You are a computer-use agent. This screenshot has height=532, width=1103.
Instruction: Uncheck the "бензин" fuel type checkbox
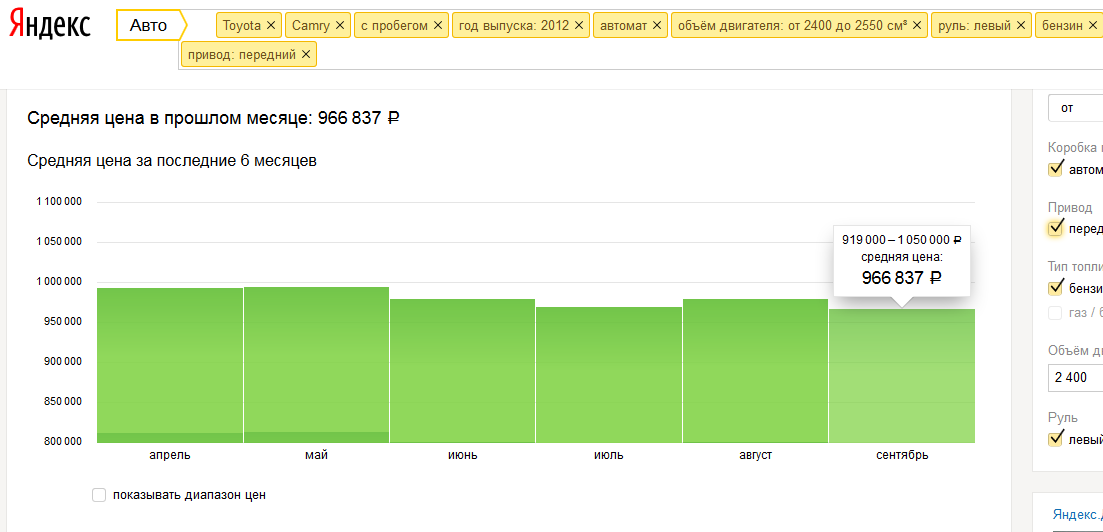[x=1055, y=288]
